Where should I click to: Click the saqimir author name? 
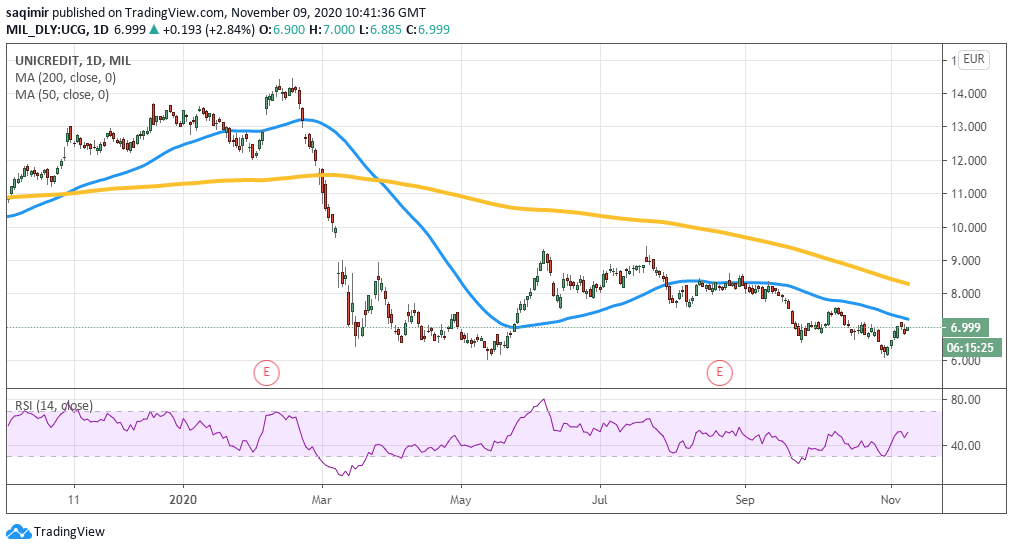(x=27, y=12)
